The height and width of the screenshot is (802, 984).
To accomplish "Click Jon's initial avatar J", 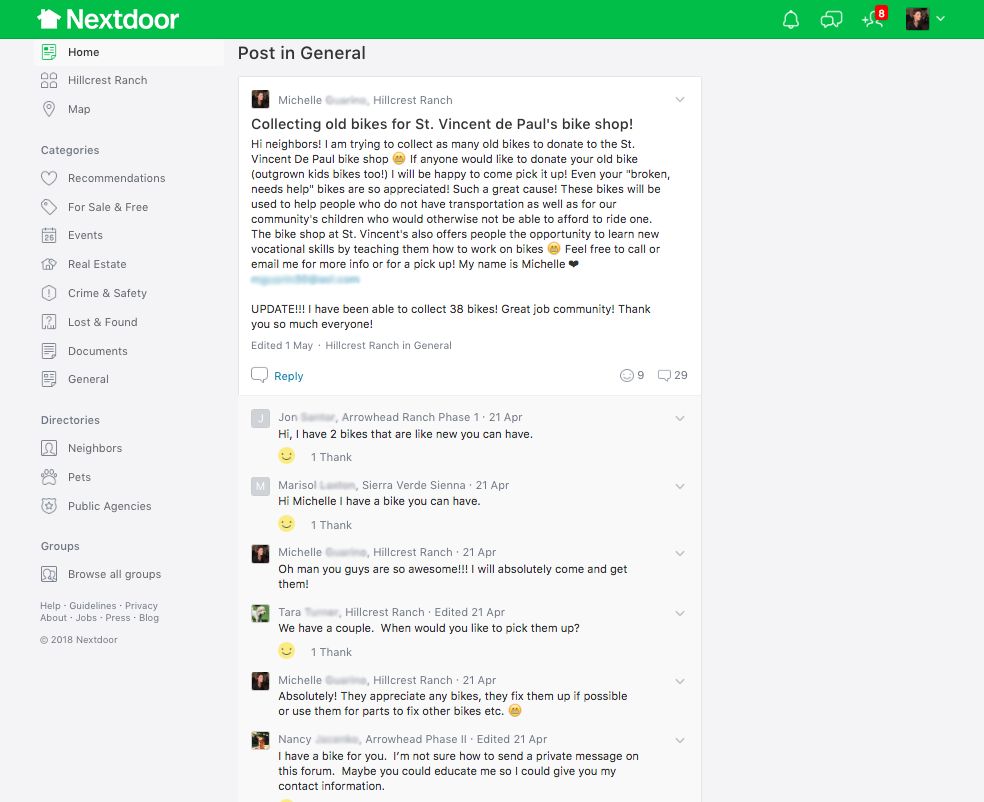I will click(260, 419).
